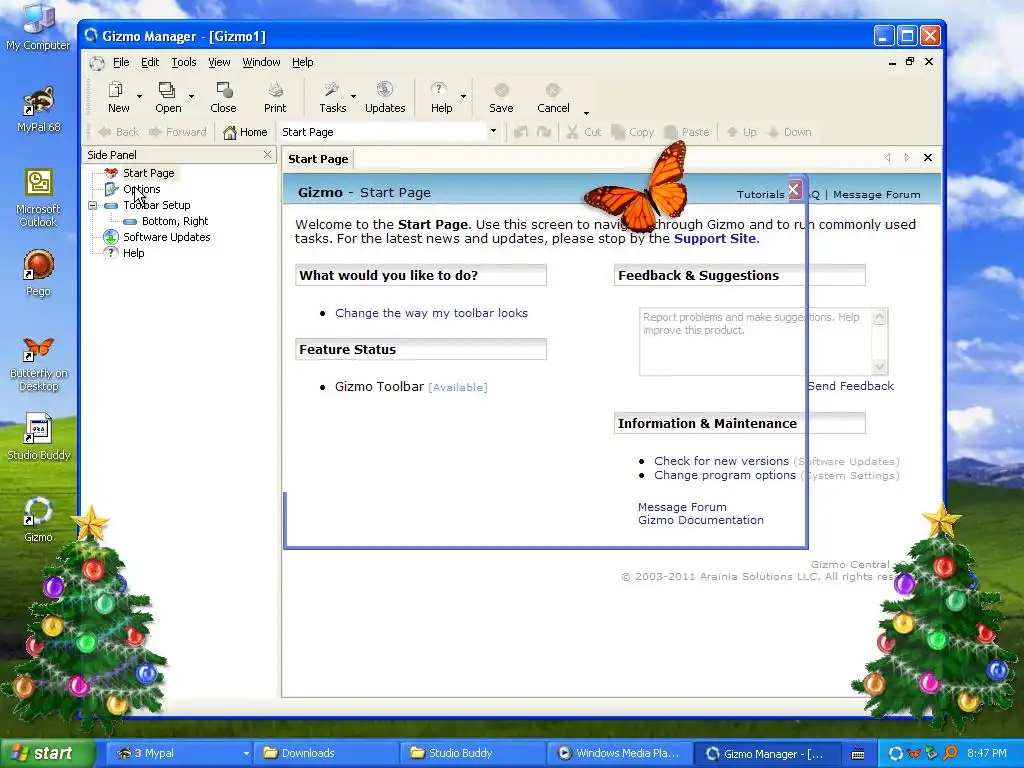This screenshot has width=1024, height=768.
Task: Click the Back navigation button
Action: (118, 132)
